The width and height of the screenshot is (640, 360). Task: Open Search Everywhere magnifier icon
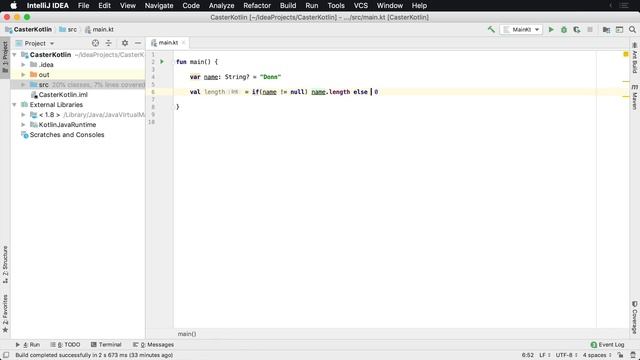(x=632, y=29)
